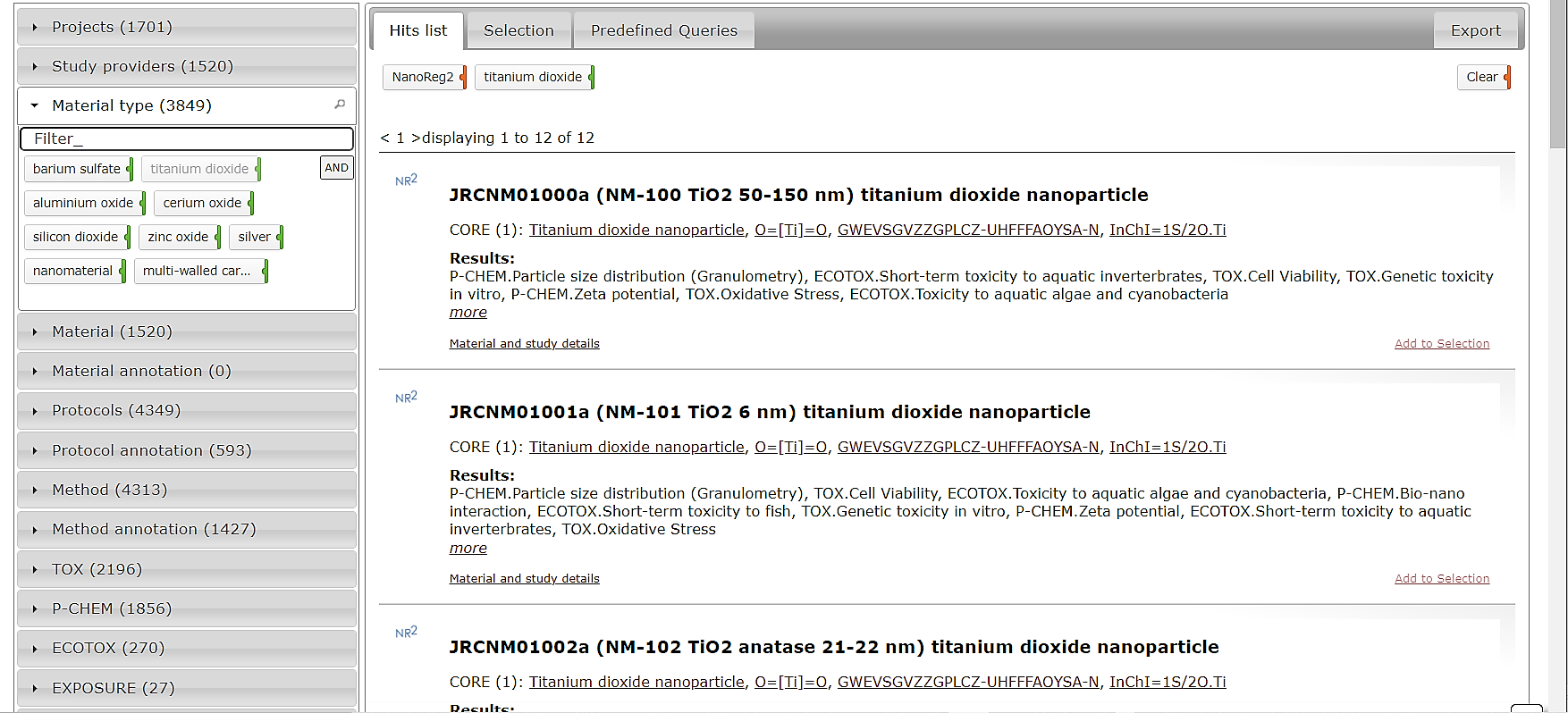Toggle the cerium oxide material filter

click(201, 203)
